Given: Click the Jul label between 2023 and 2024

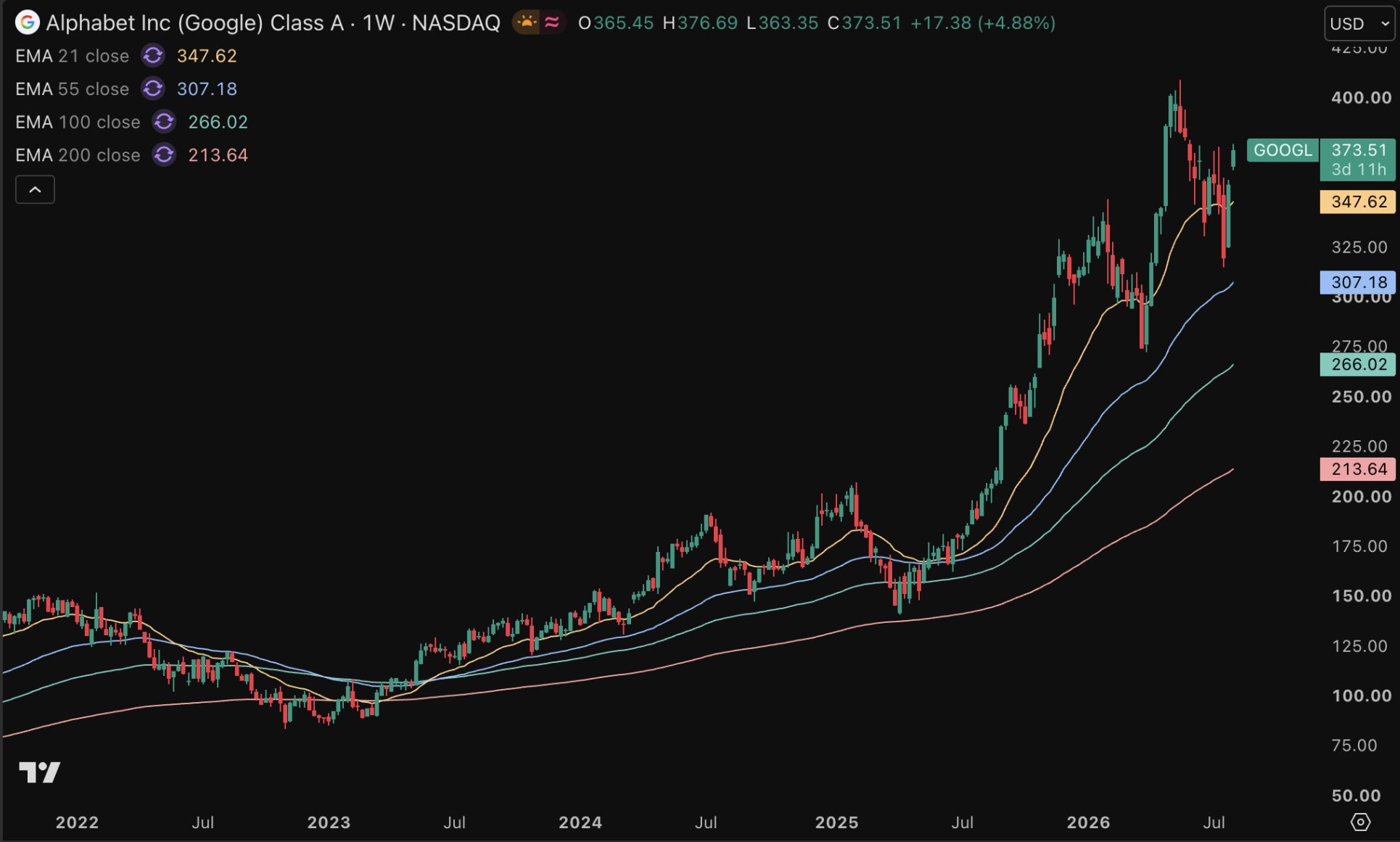Looking at the screenshot, I should click(454, 822).
